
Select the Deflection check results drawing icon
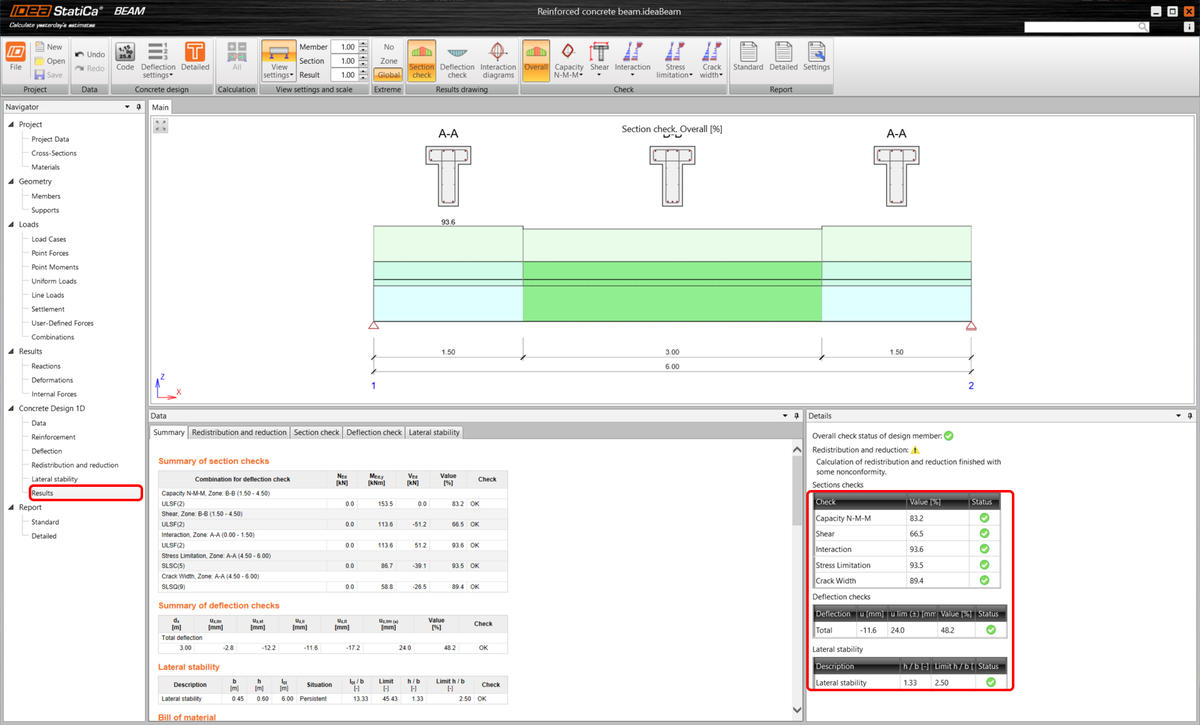pos(457,60)
